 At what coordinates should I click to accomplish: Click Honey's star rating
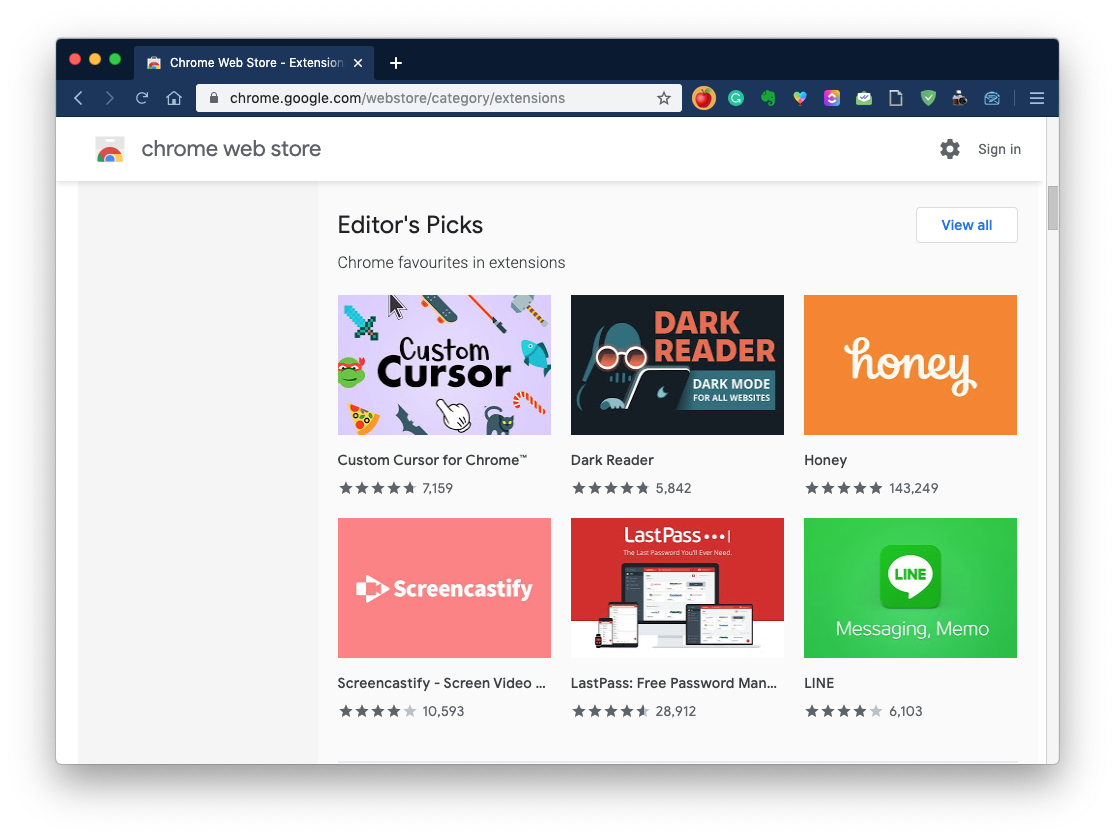[844, 488]
